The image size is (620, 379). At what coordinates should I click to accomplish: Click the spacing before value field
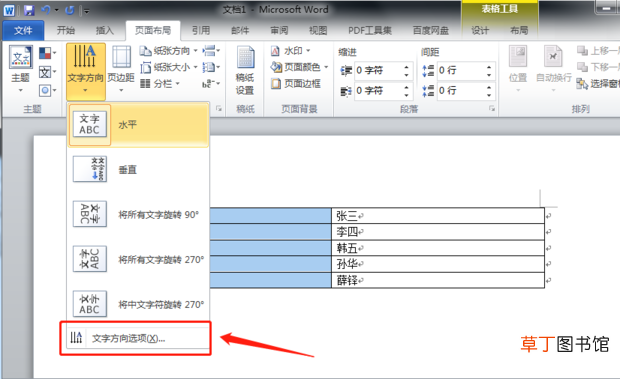point(461,71)
